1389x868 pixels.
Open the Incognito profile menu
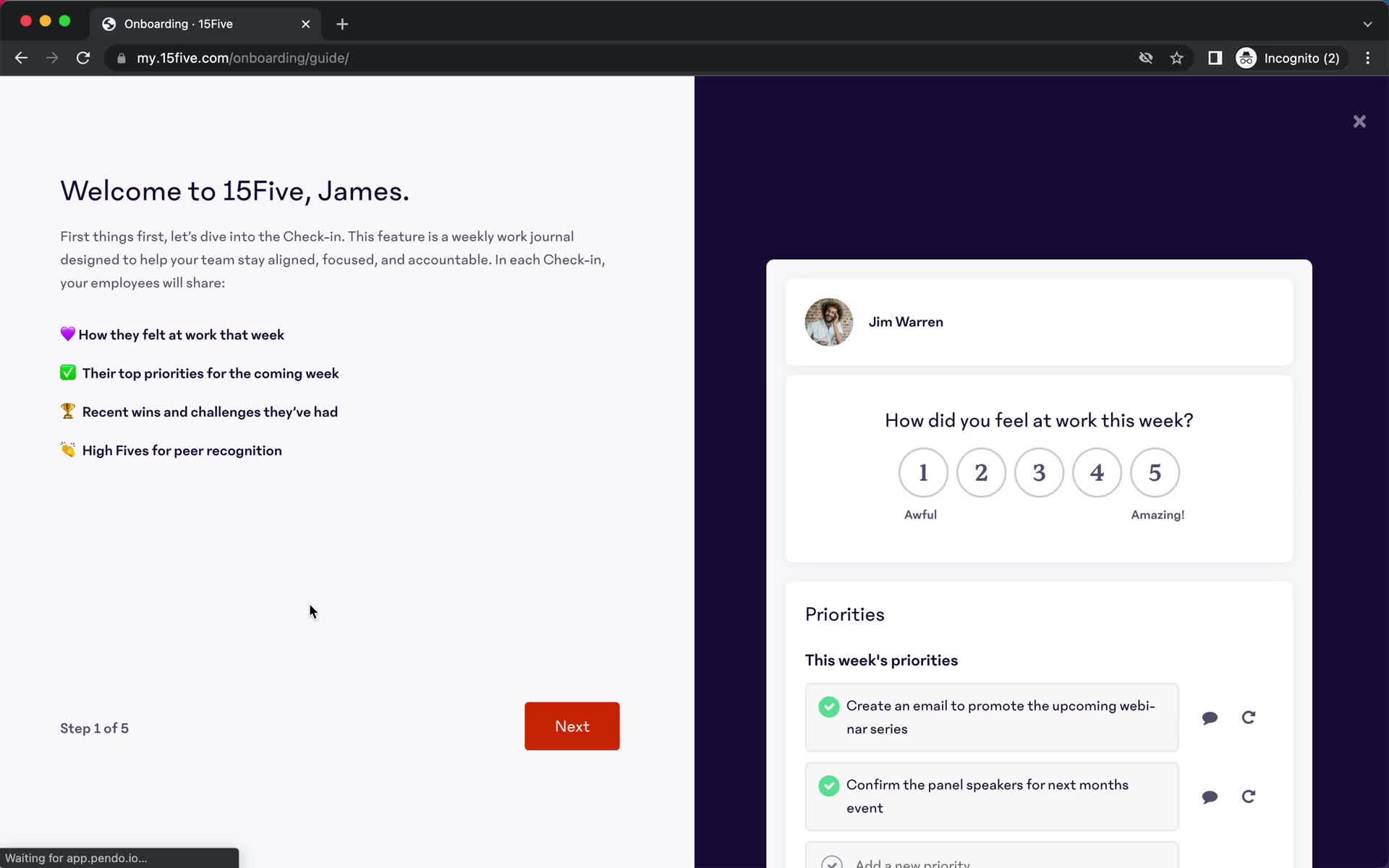click(1291, 58)
